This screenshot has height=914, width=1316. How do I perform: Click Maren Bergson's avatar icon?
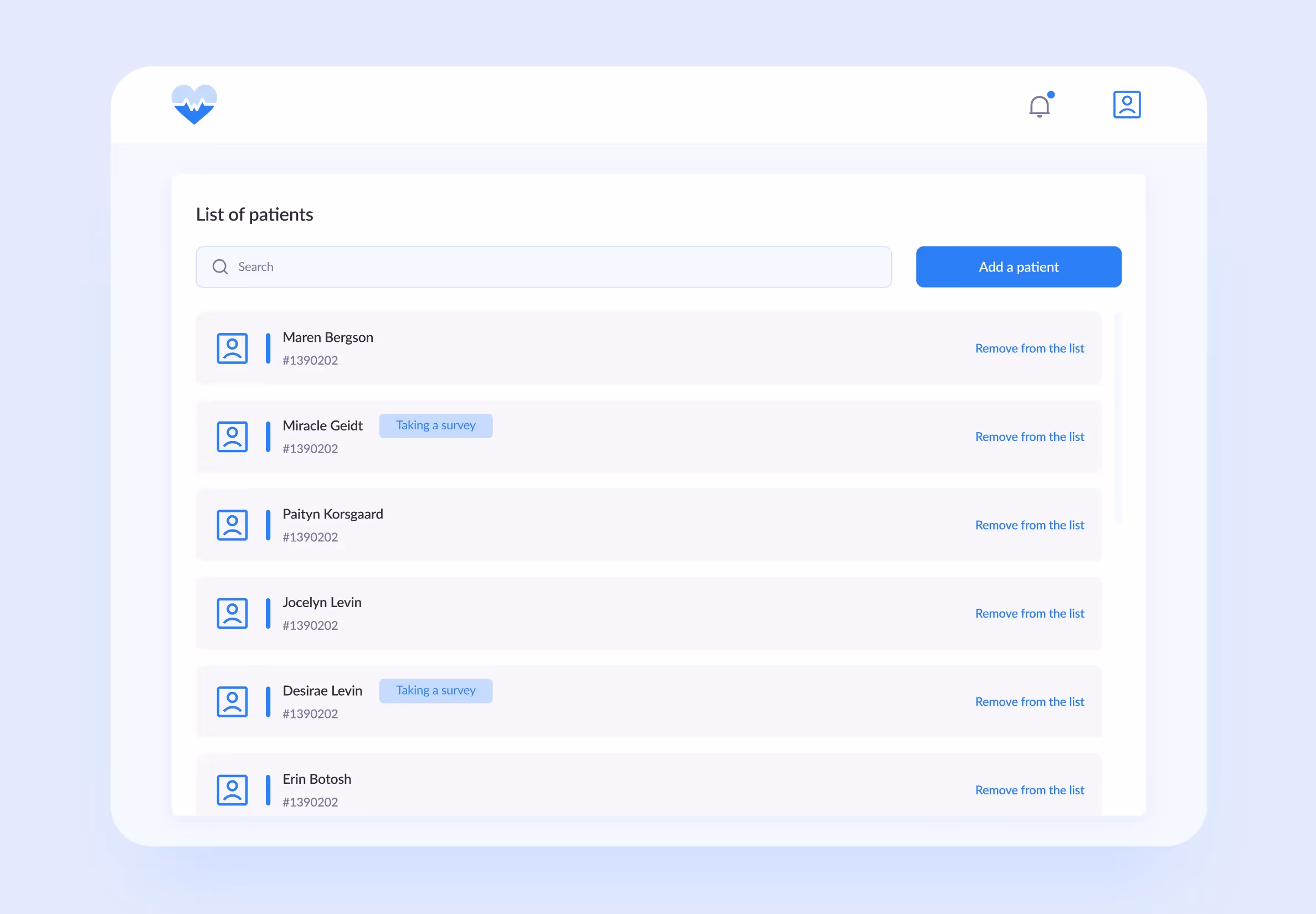tap(232, 348)
